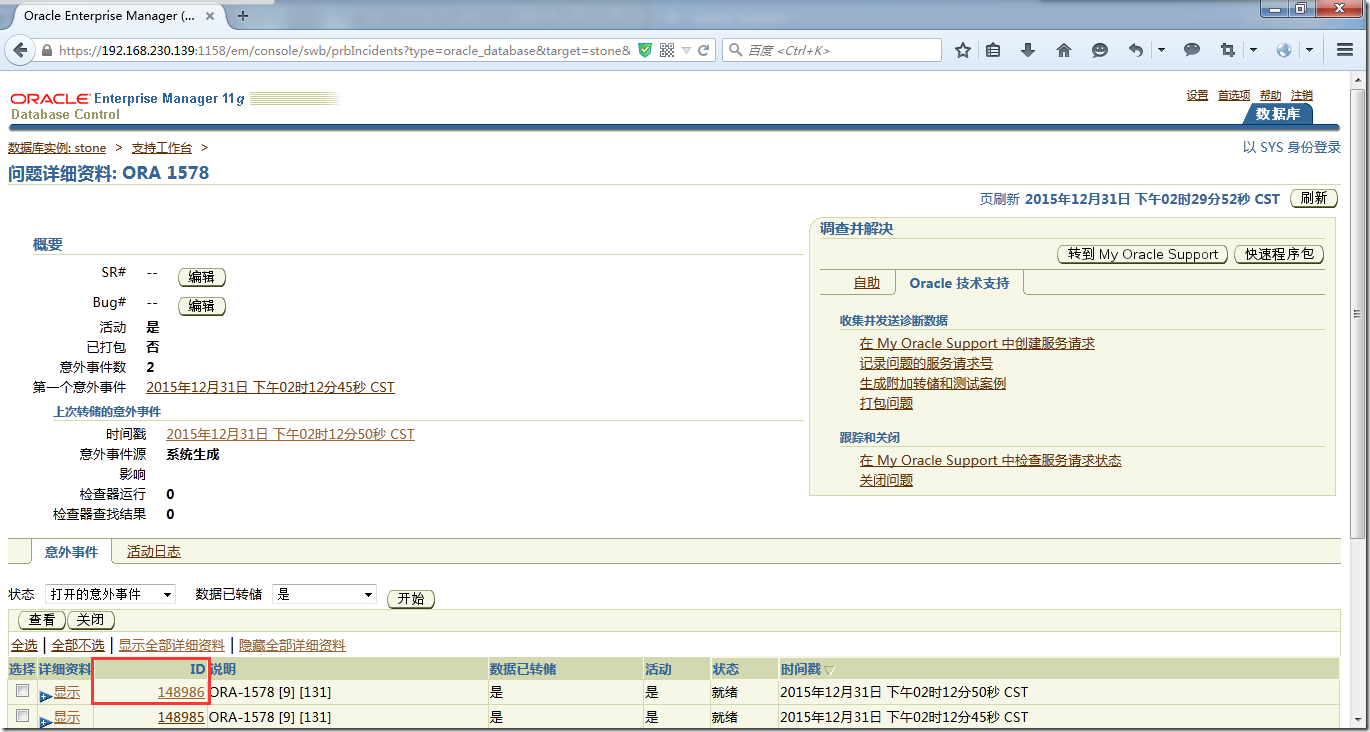Open incident ID 148986 link
The image size is (1370, 732).
(x=181, y=692)
